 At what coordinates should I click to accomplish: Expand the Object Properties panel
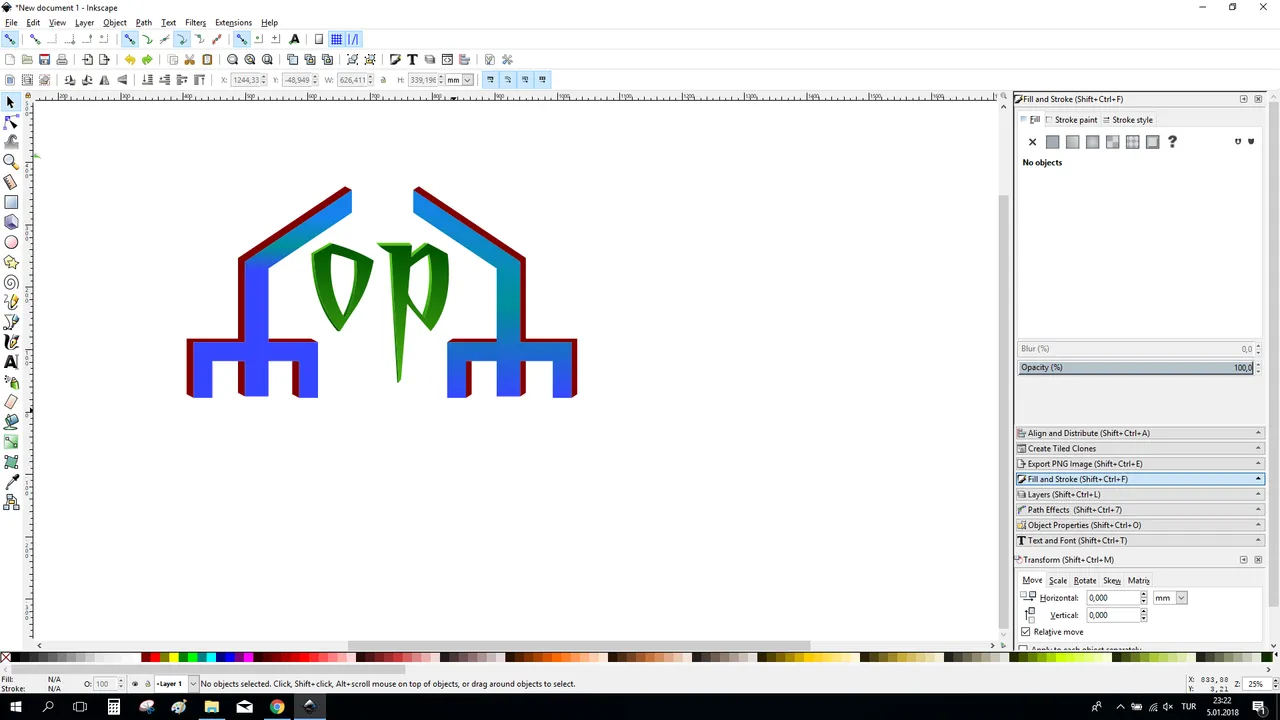click(x=1140, y=525)
